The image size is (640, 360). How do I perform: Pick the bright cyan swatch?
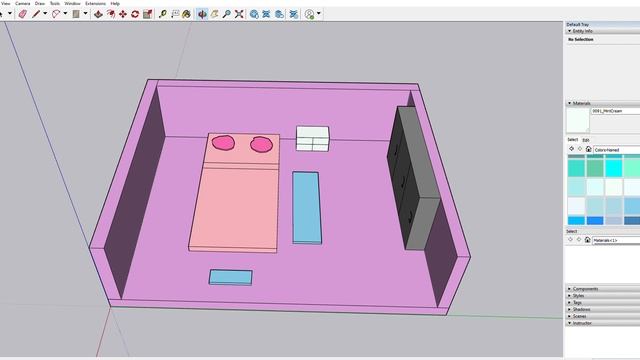point(613,168)
